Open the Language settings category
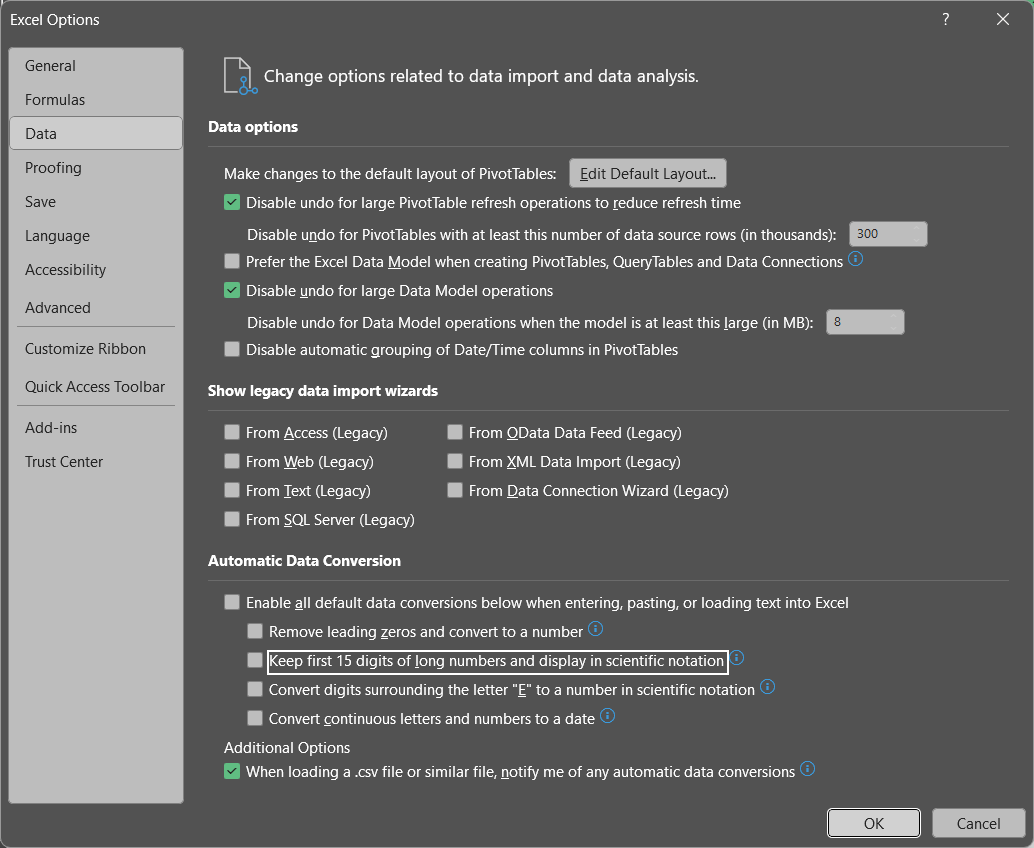The width and height of the screenshot is (1034, 848). [x=96, y=235]
